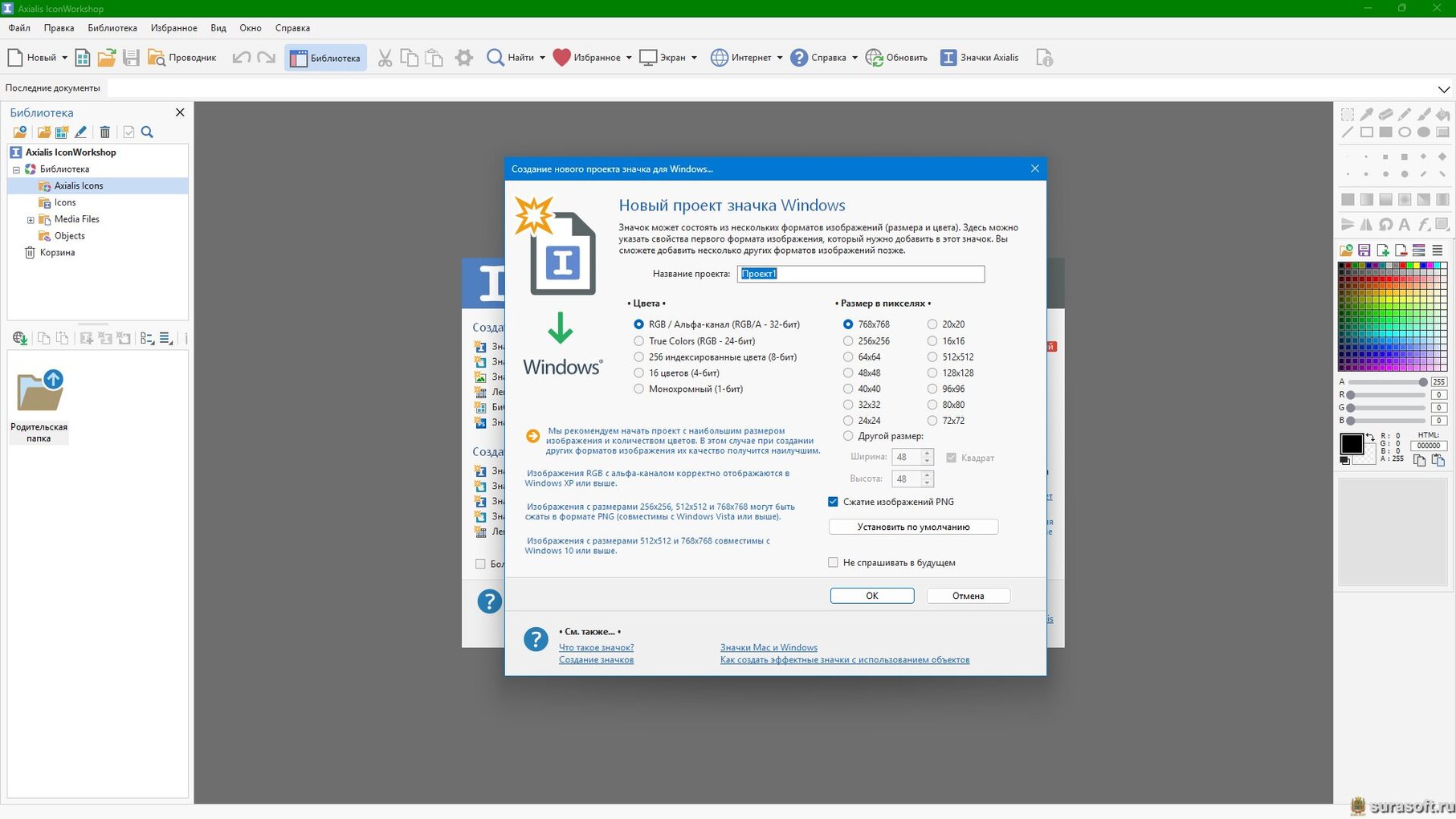
Task: Select the eyedropper color picker tool
Action: [1367, 114]
